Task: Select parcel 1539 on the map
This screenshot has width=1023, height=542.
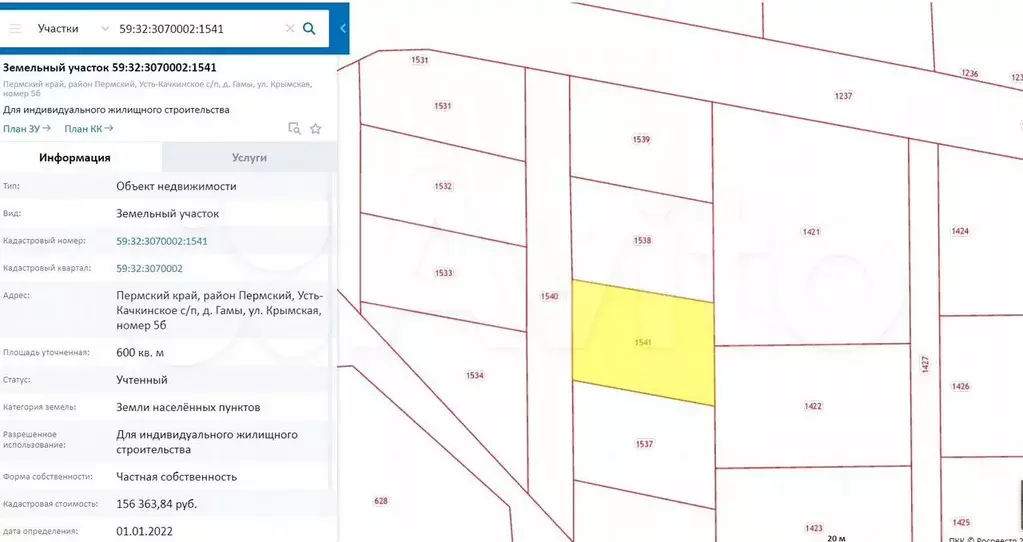Action: pos(641,139)
